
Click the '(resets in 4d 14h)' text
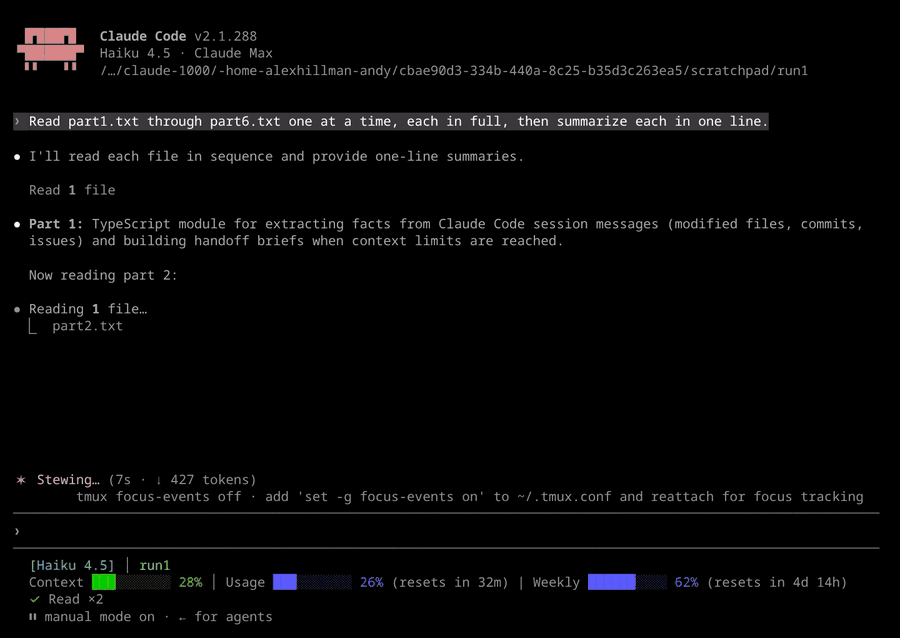click(777, 582)
